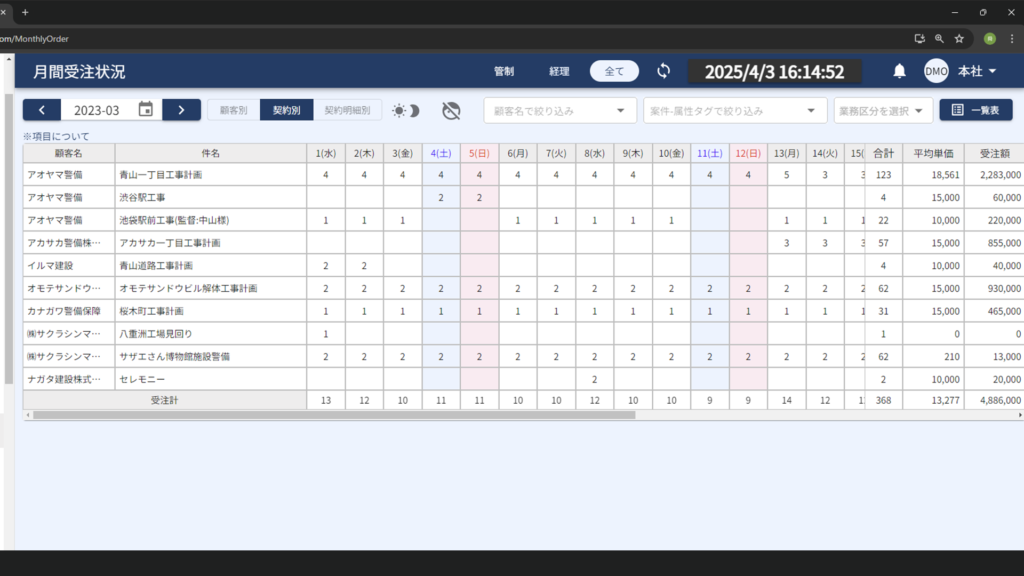Select 全て filter pill
This screenshot has width=1024, height=576.
point(614,71)
